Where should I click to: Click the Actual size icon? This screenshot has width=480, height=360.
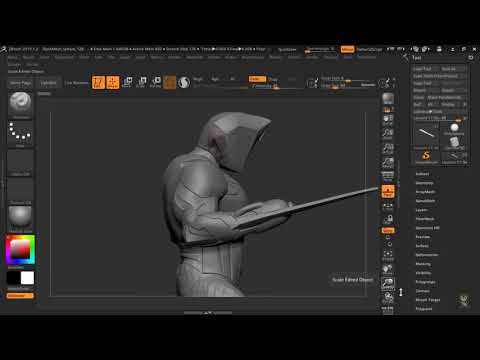(388, 148)
